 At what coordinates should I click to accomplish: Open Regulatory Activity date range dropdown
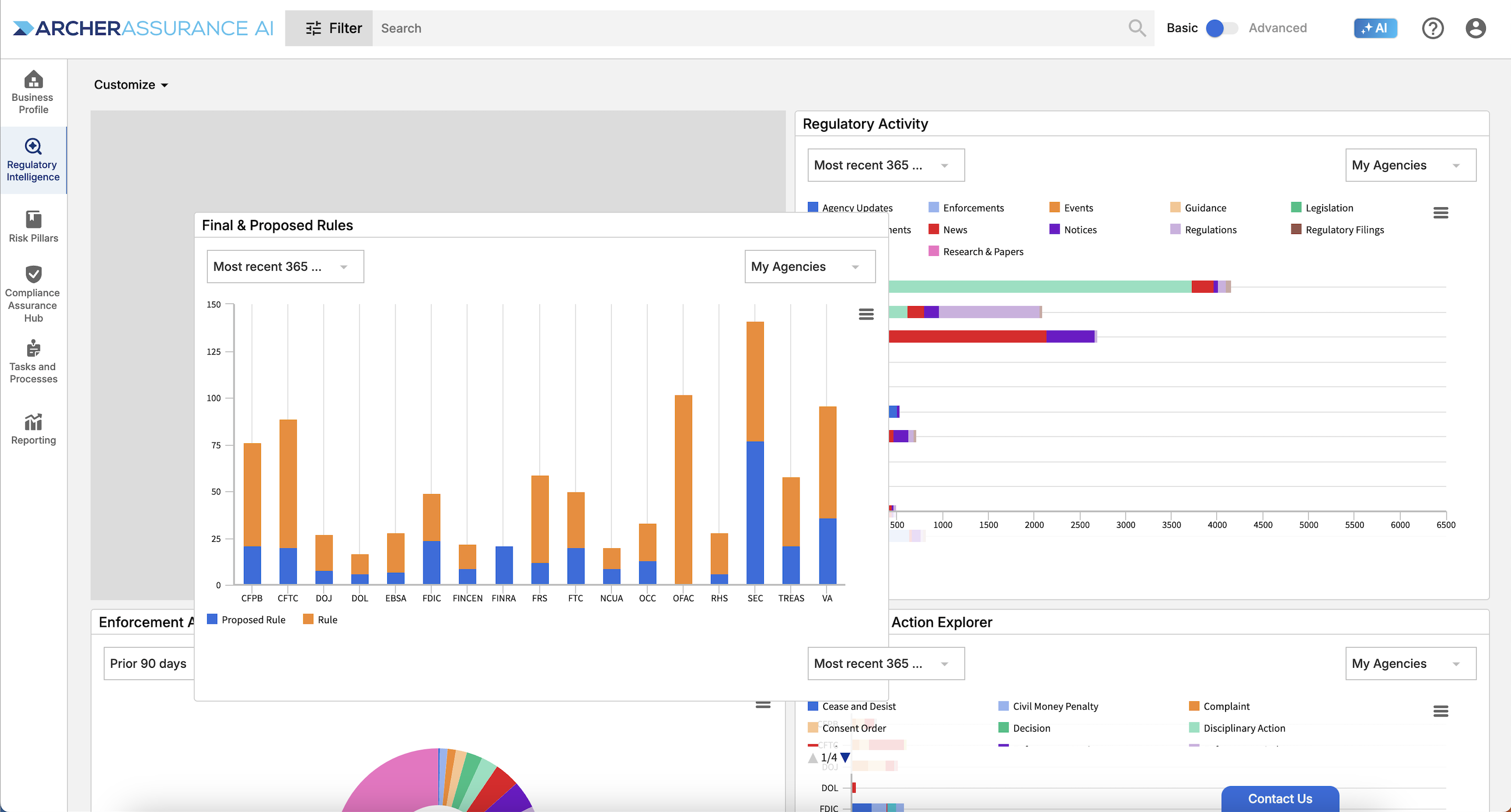(x=886, y=165)
